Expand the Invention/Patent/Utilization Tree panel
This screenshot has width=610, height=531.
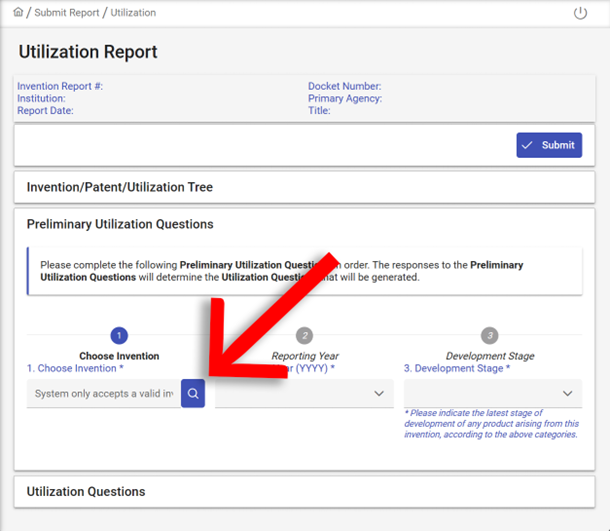click(x=304, y=187)
